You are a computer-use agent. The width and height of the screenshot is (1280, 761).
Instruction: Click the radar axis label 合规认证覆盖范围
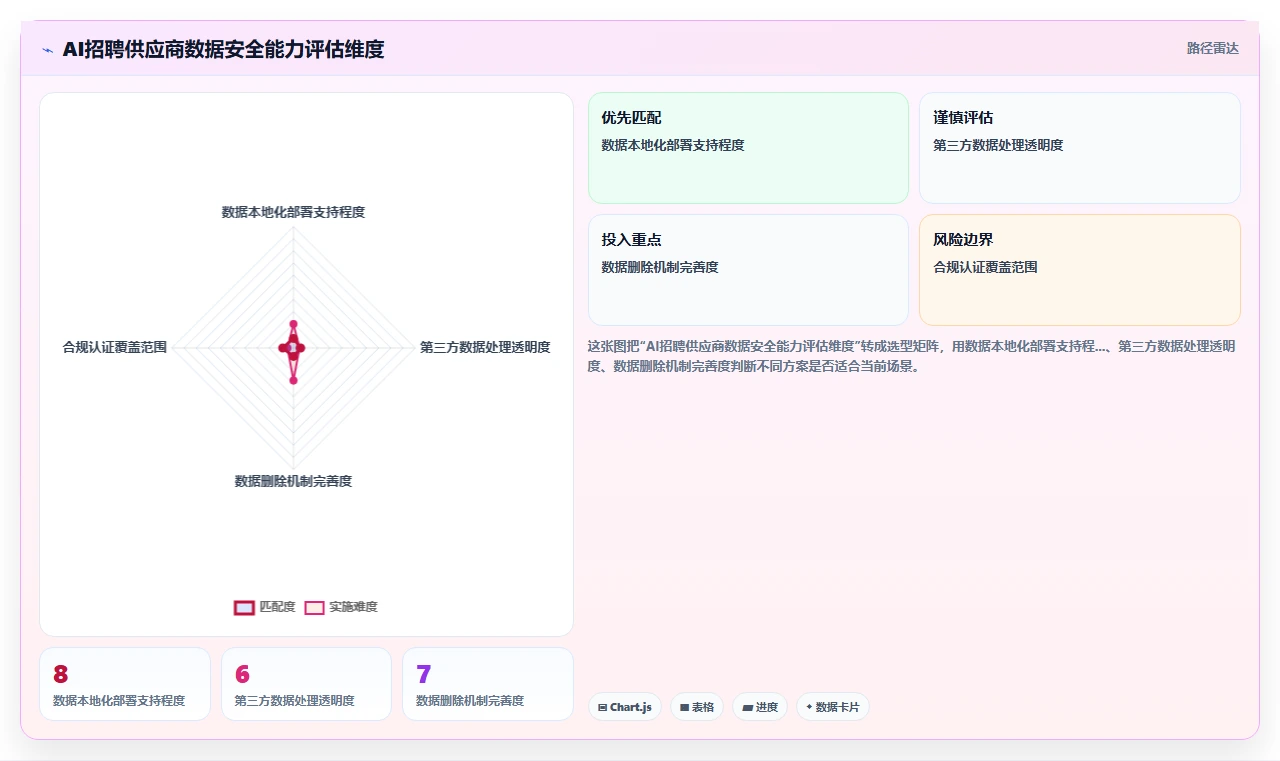115,347
